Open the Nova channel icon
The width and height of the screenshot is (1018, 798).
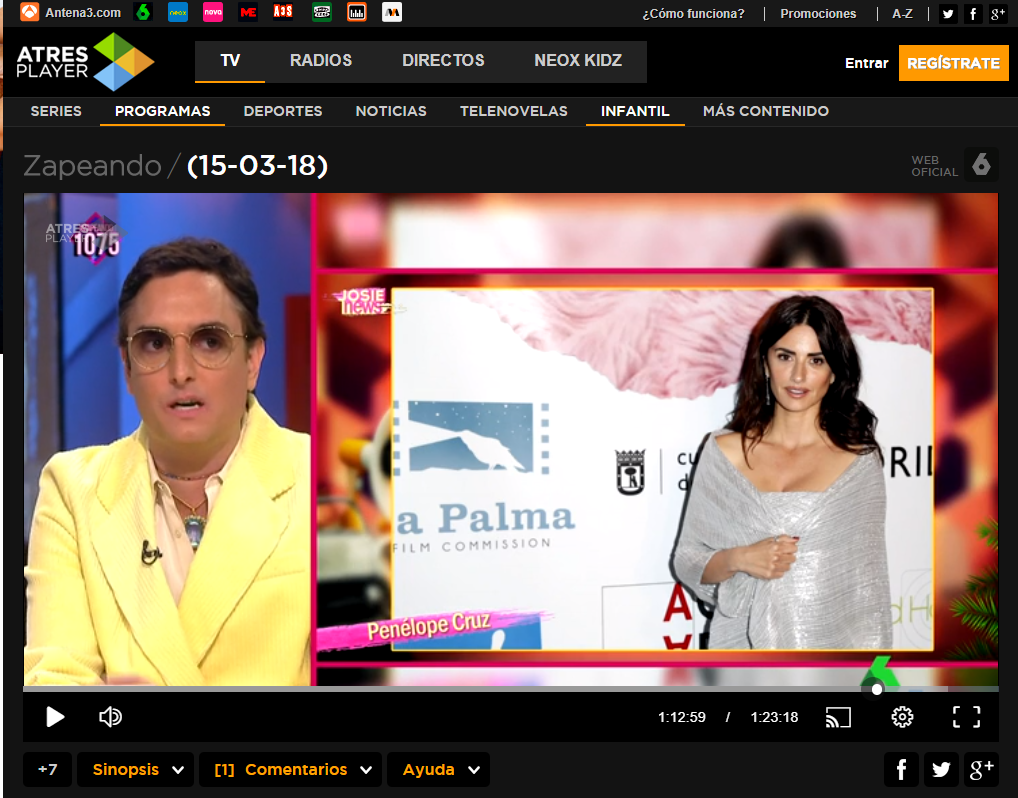pyautogui.click(x=213, y=12)
